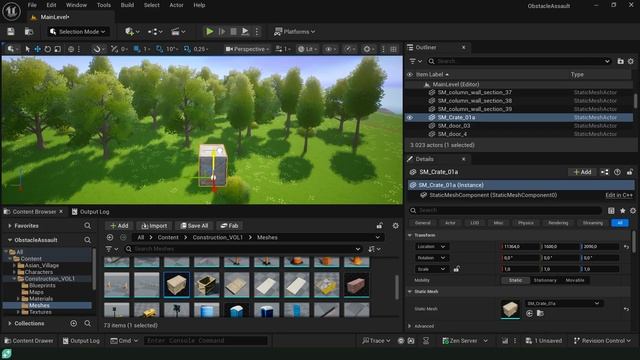Image resolution: width=640 pixels, height=360 pixels.
Task: Toggle the coordinate system globe icon in the viewport
Action: pyautogui.click(x=71, y=49)
